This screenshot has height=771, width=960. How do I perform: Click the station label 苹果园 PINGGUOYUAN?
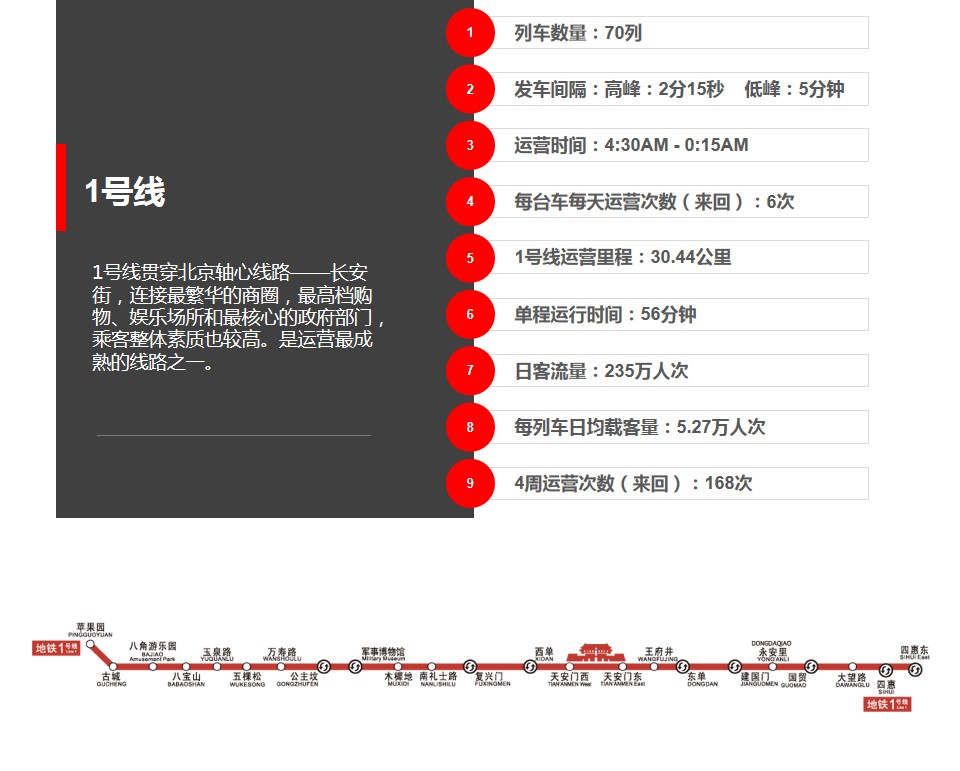click(90, 630)
